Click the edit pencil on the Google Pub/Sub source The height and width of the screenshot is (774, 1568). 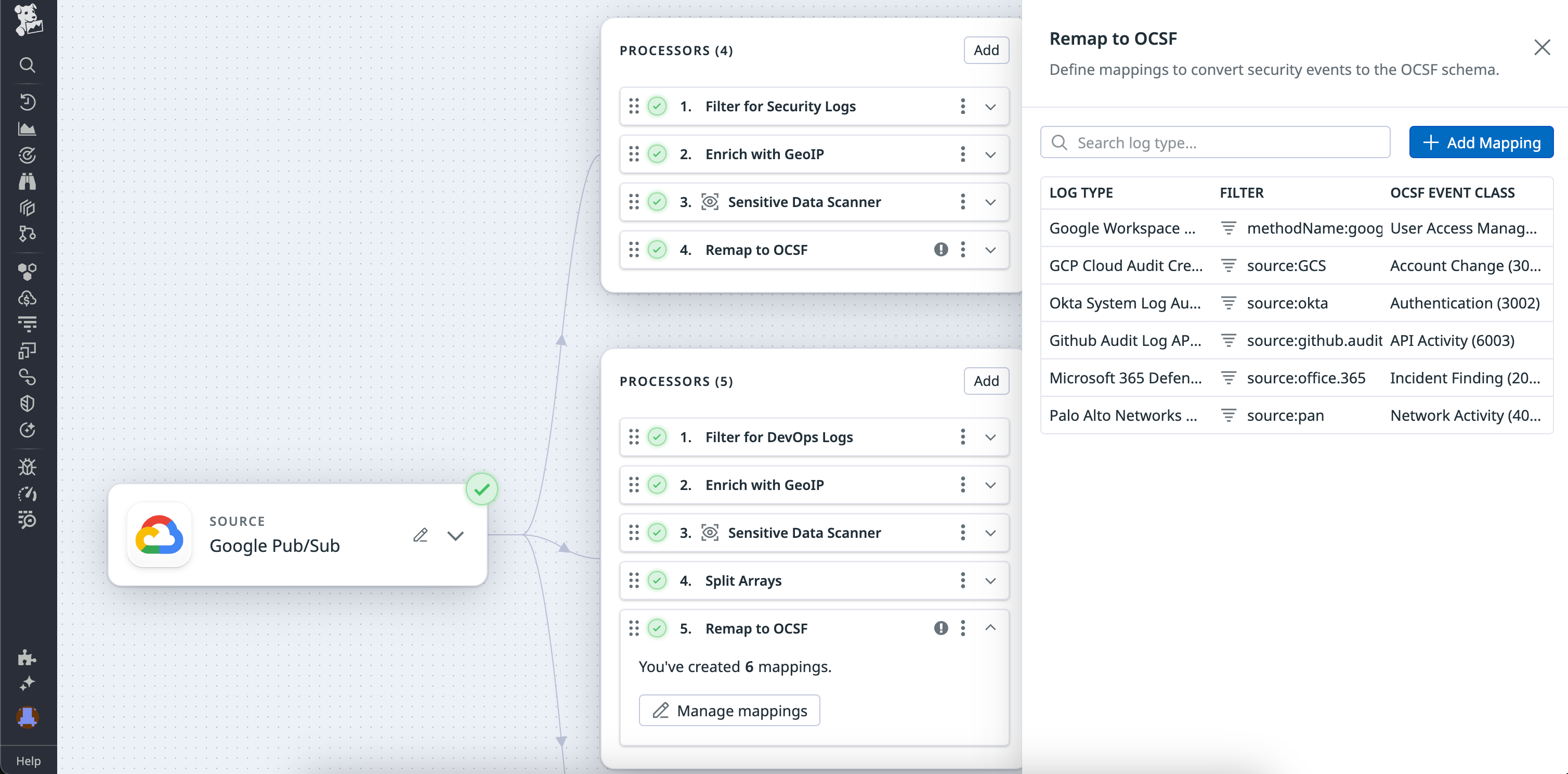pyautogui.click(x=421, y=534)
